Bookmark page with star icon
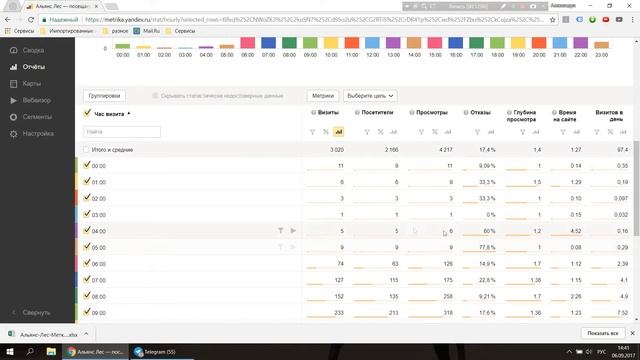 [553, 19]
